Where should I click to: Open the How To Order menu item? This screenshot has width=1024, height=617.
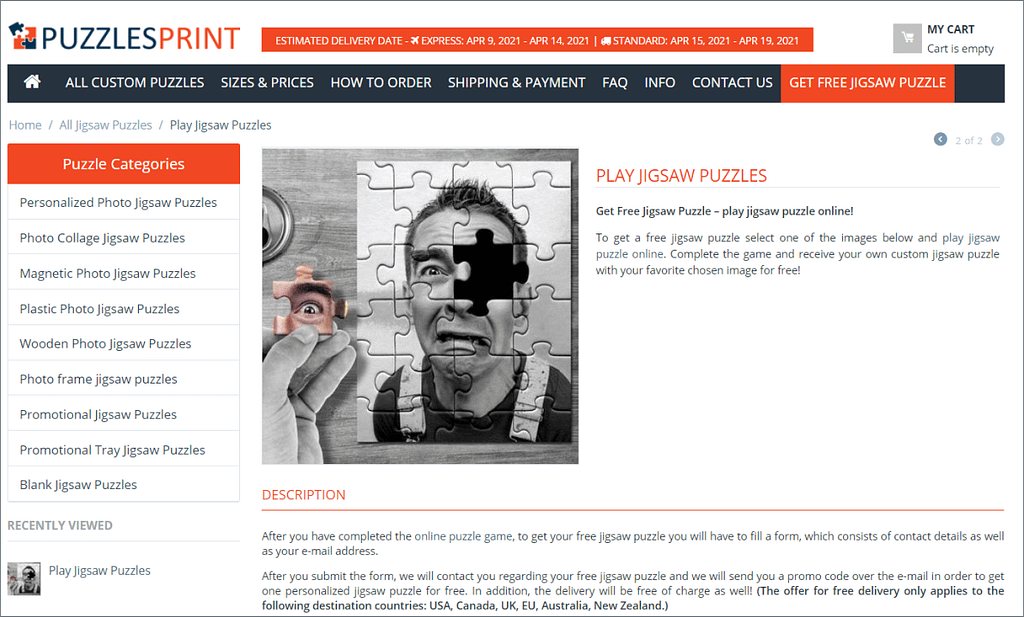point(381,83)
